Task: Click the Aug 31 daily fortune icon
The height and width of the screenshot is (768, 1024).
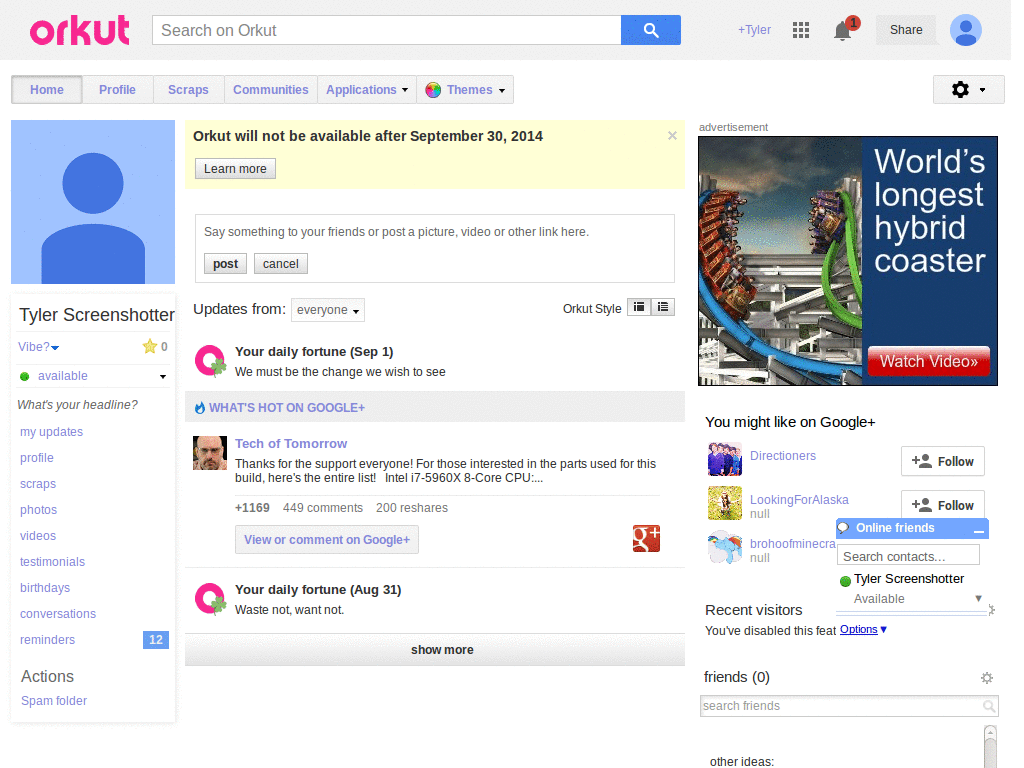Action: click(x=210, y=599)
